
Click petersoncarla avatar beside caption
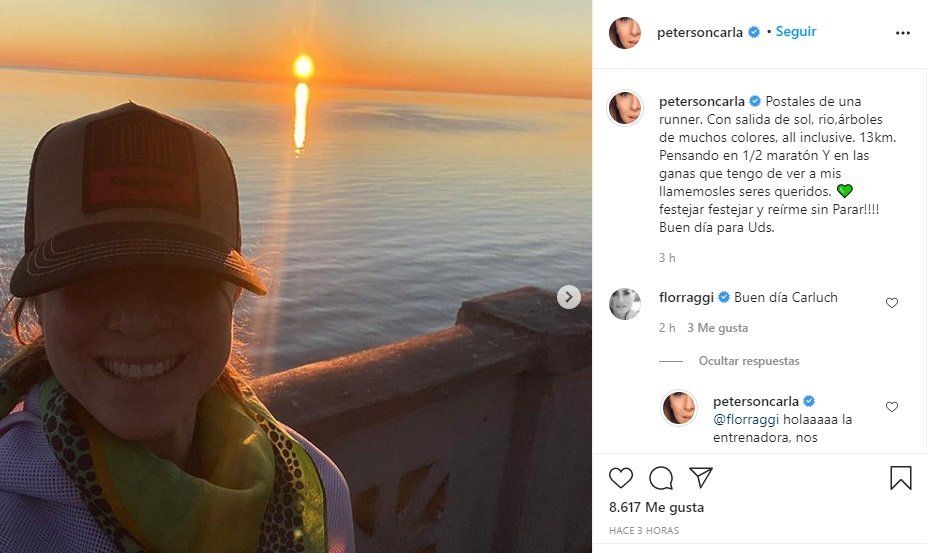tap(625, 108)
